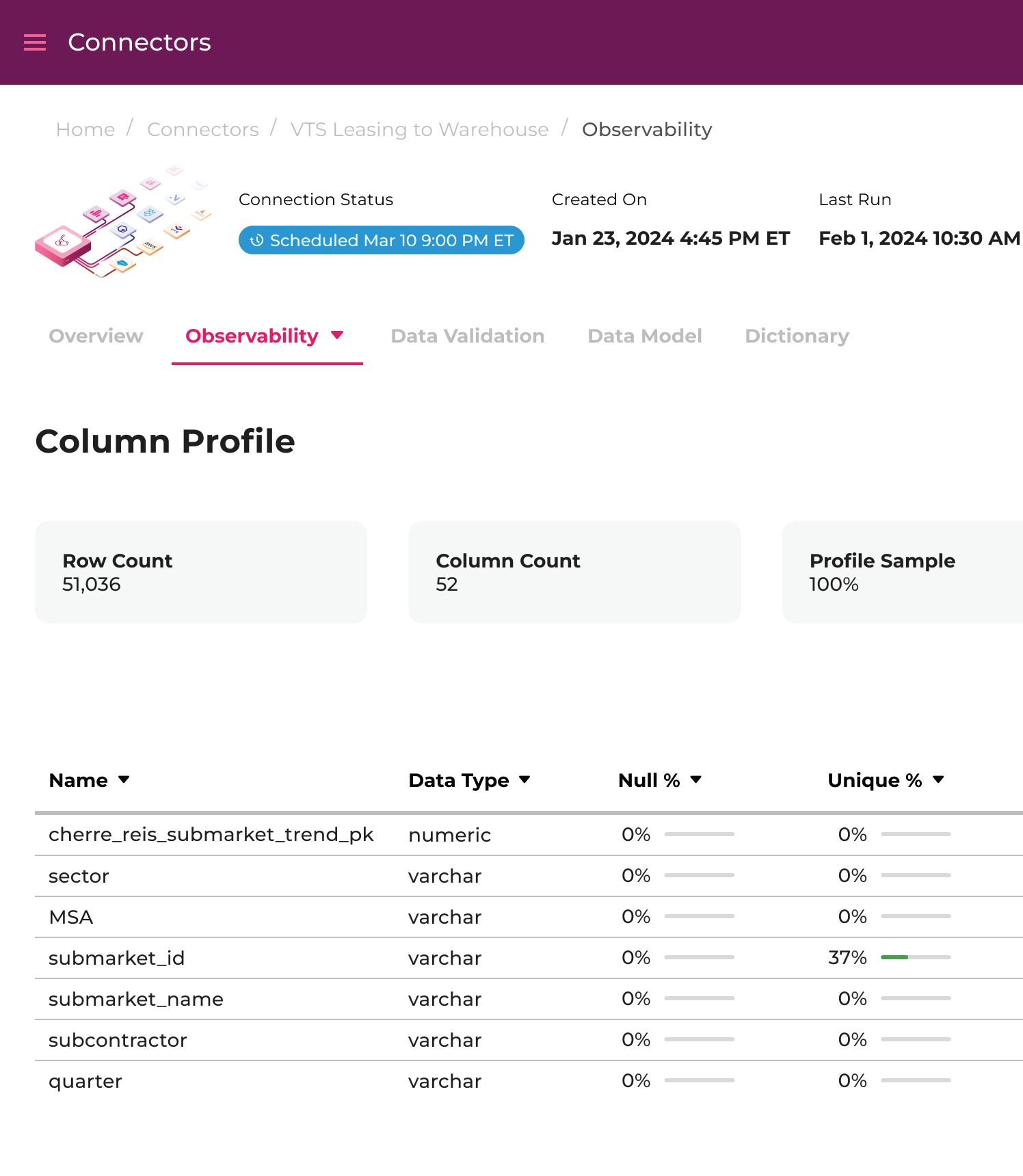
Task: Sort by Unique % using its arrow
Action: (938, 779)
